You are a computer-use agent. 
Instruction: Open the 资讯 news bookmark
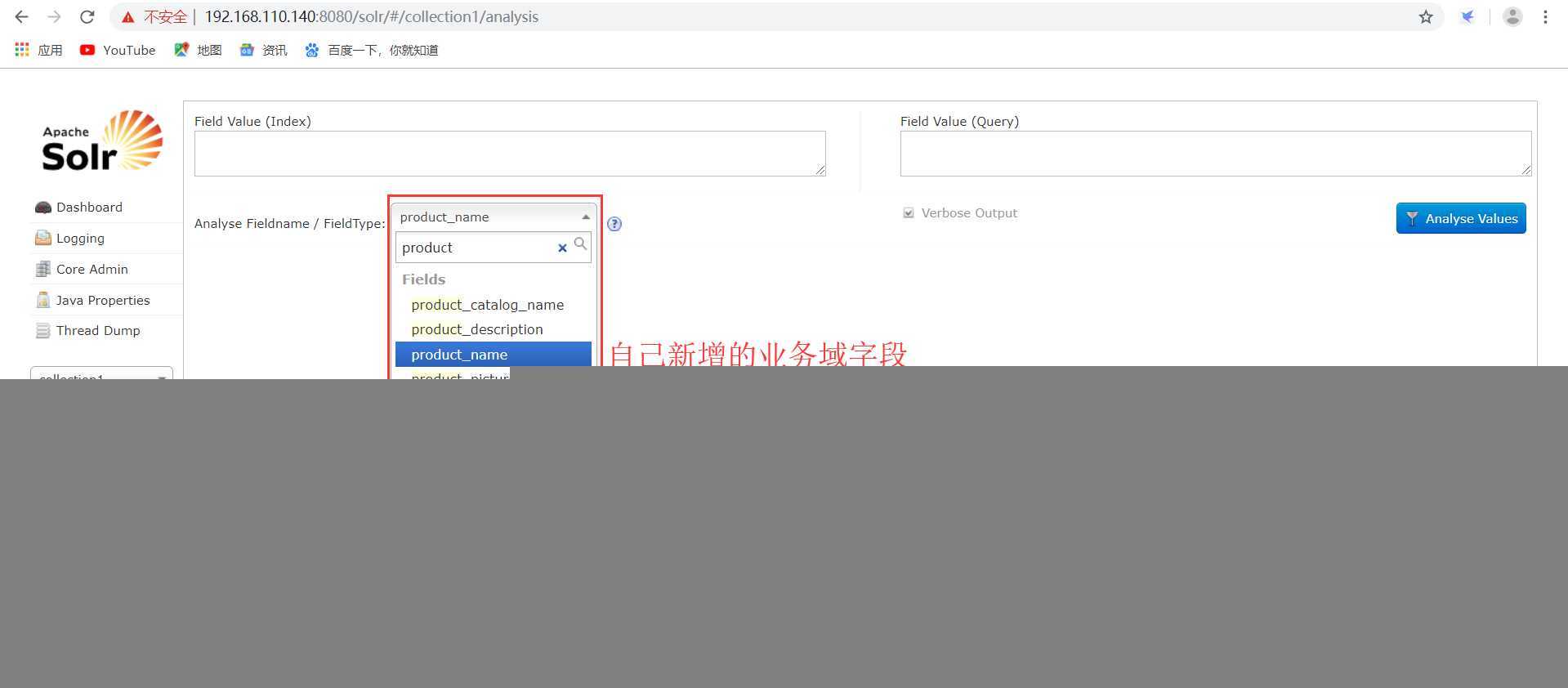(x=263, y=50)
